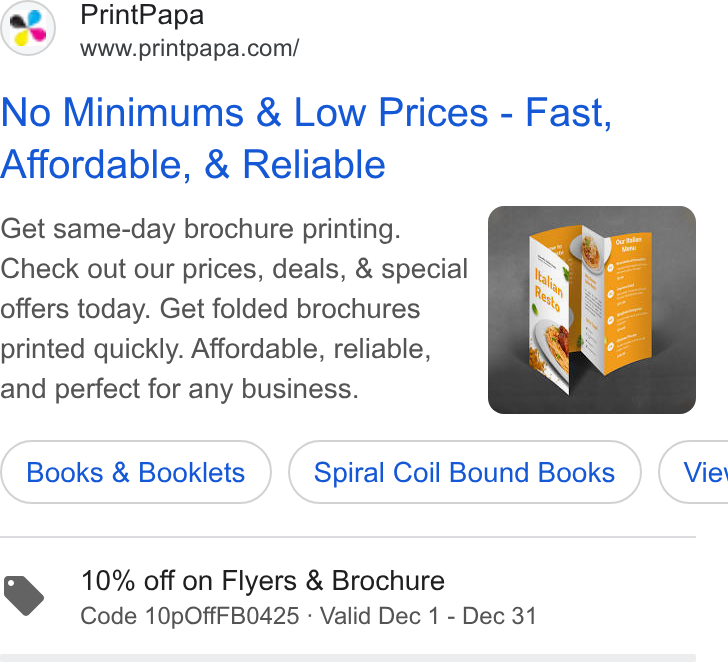Image resolution: width=728 pixels, height=662 pixels.
Task: Open the 10% off on Flyers & Brochure offer
Action: coord(263,581)
